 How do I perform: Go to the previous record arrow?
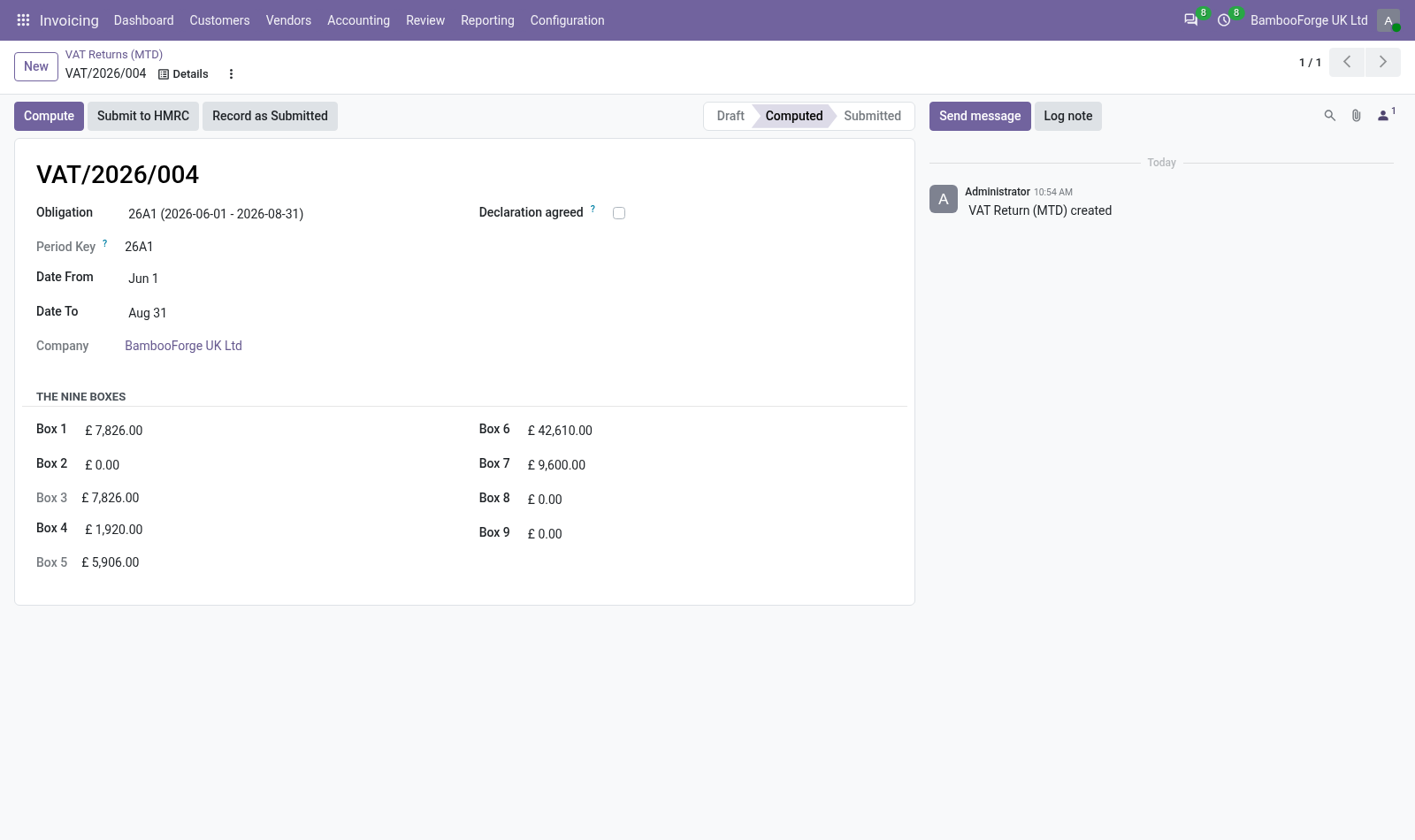point(1347,62)
